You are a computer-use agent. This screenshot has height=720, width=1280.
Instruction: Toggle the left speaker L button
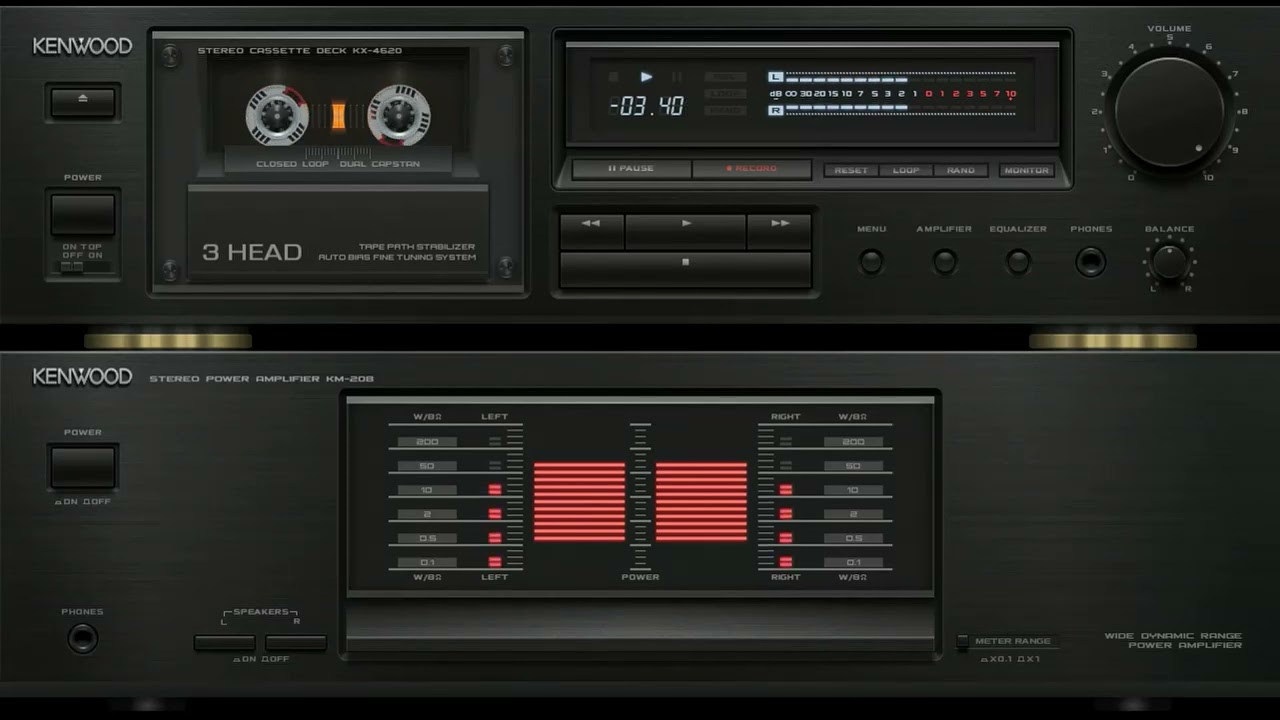pyautogui.click(x=225, y=643)
